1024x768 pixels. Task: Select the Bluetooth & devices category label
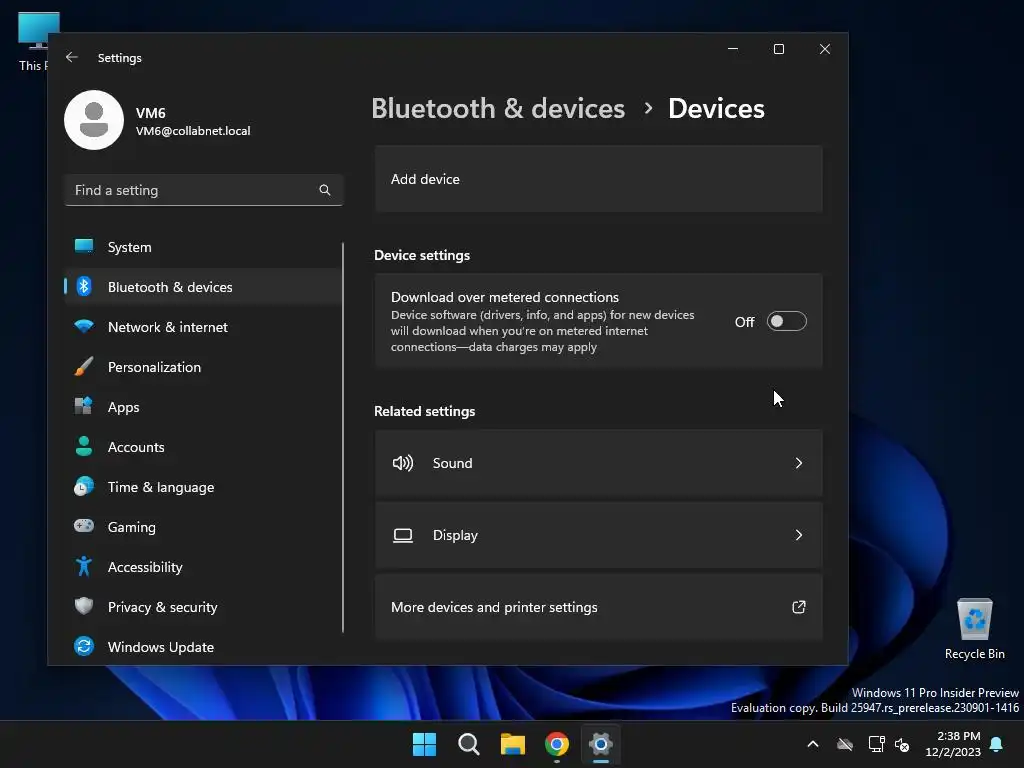coord(170,287)
